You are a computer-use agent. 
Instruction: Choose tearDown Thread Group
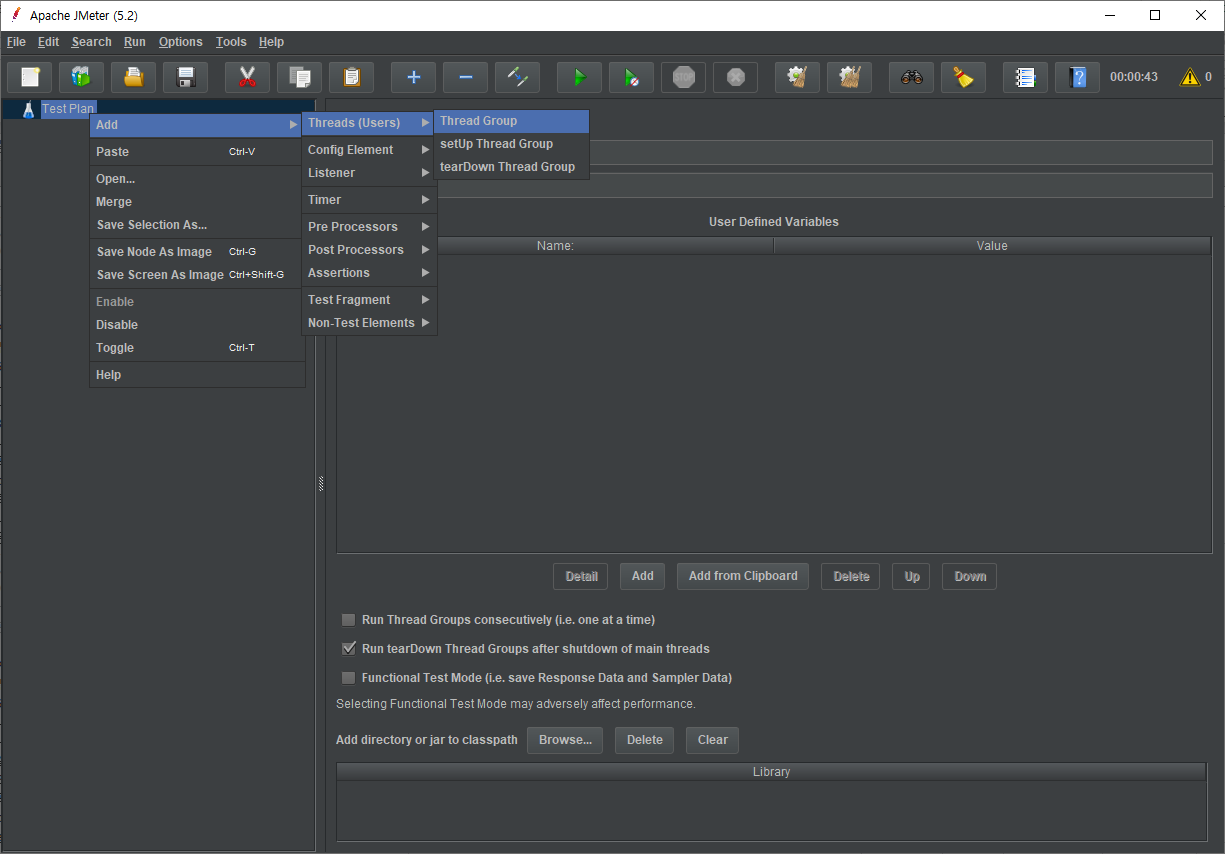pyautogui.click(x=511, y=167)
